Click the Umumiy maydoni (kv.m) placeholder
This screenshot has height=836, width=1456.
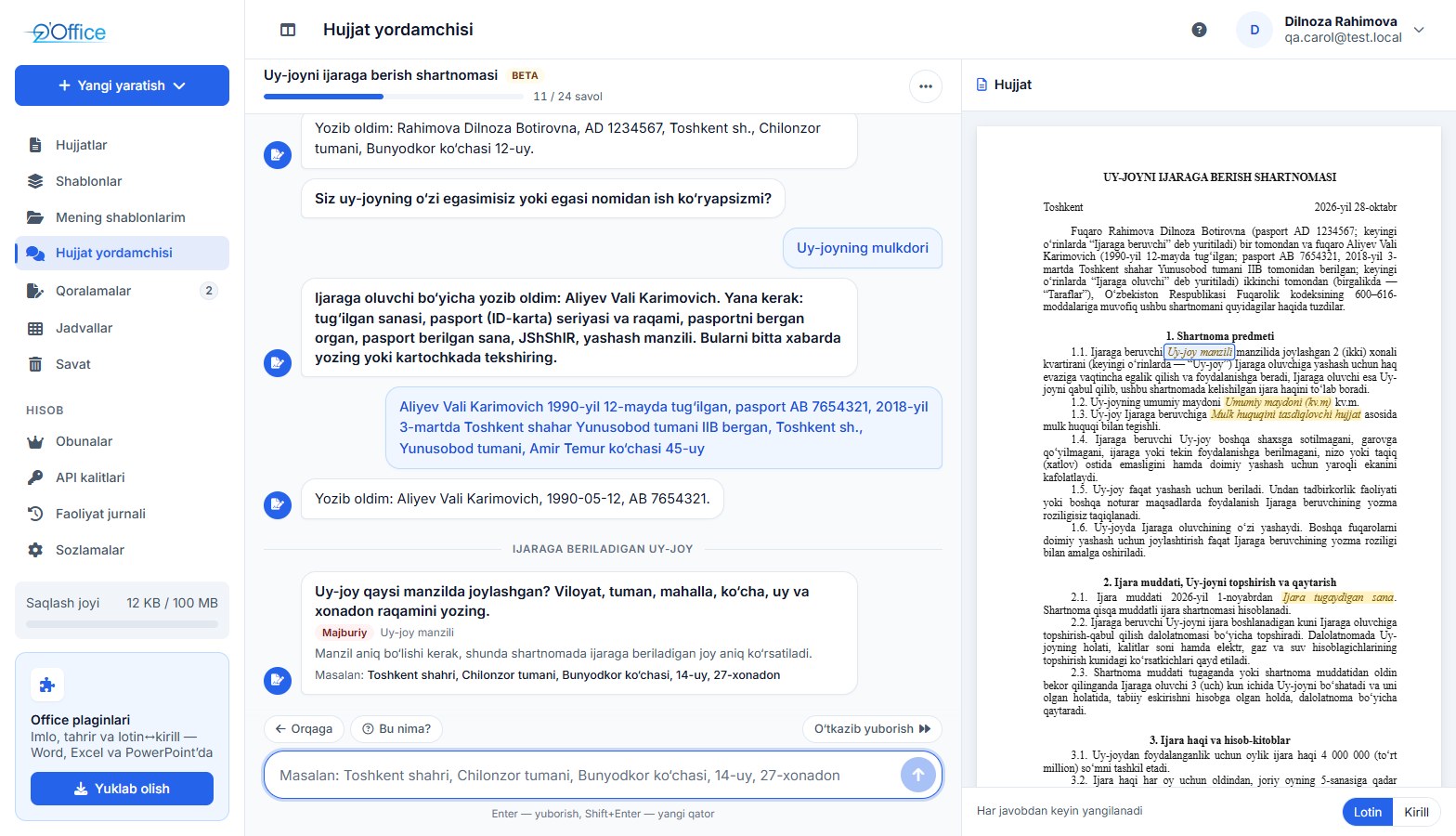(1278, 402)
